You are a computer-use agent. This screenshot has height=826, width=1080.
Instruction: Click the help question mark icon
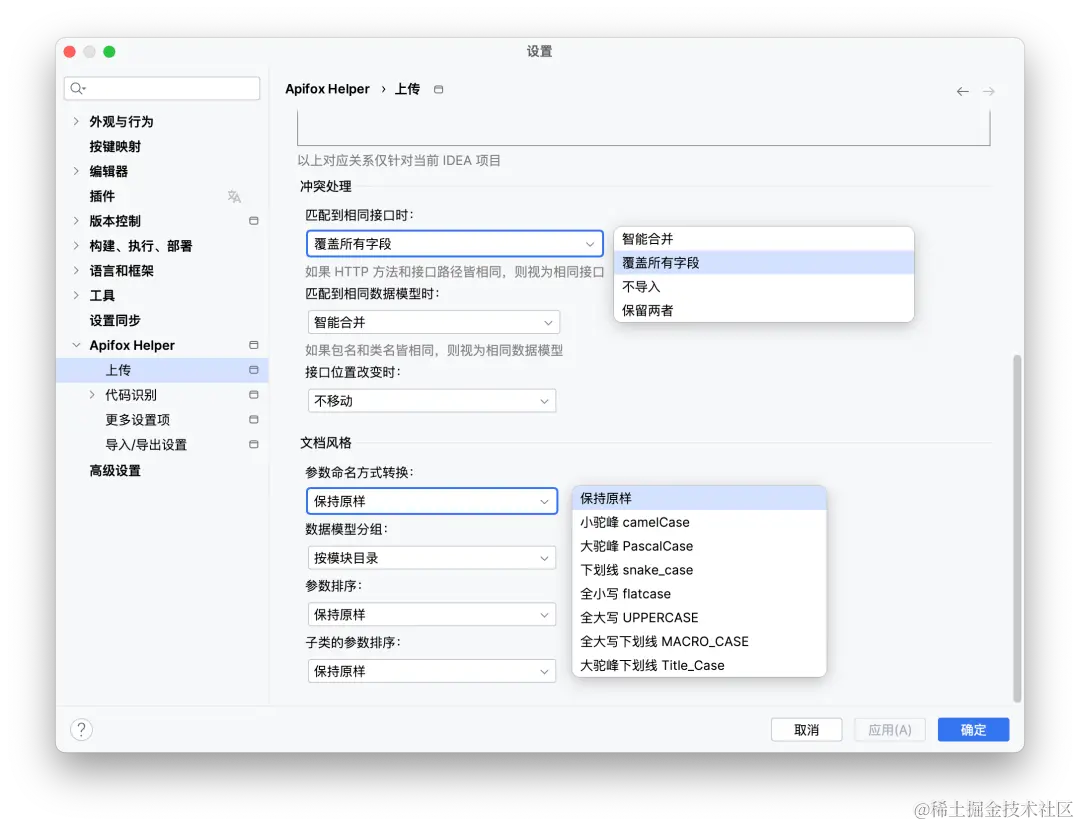click(81, 729)
